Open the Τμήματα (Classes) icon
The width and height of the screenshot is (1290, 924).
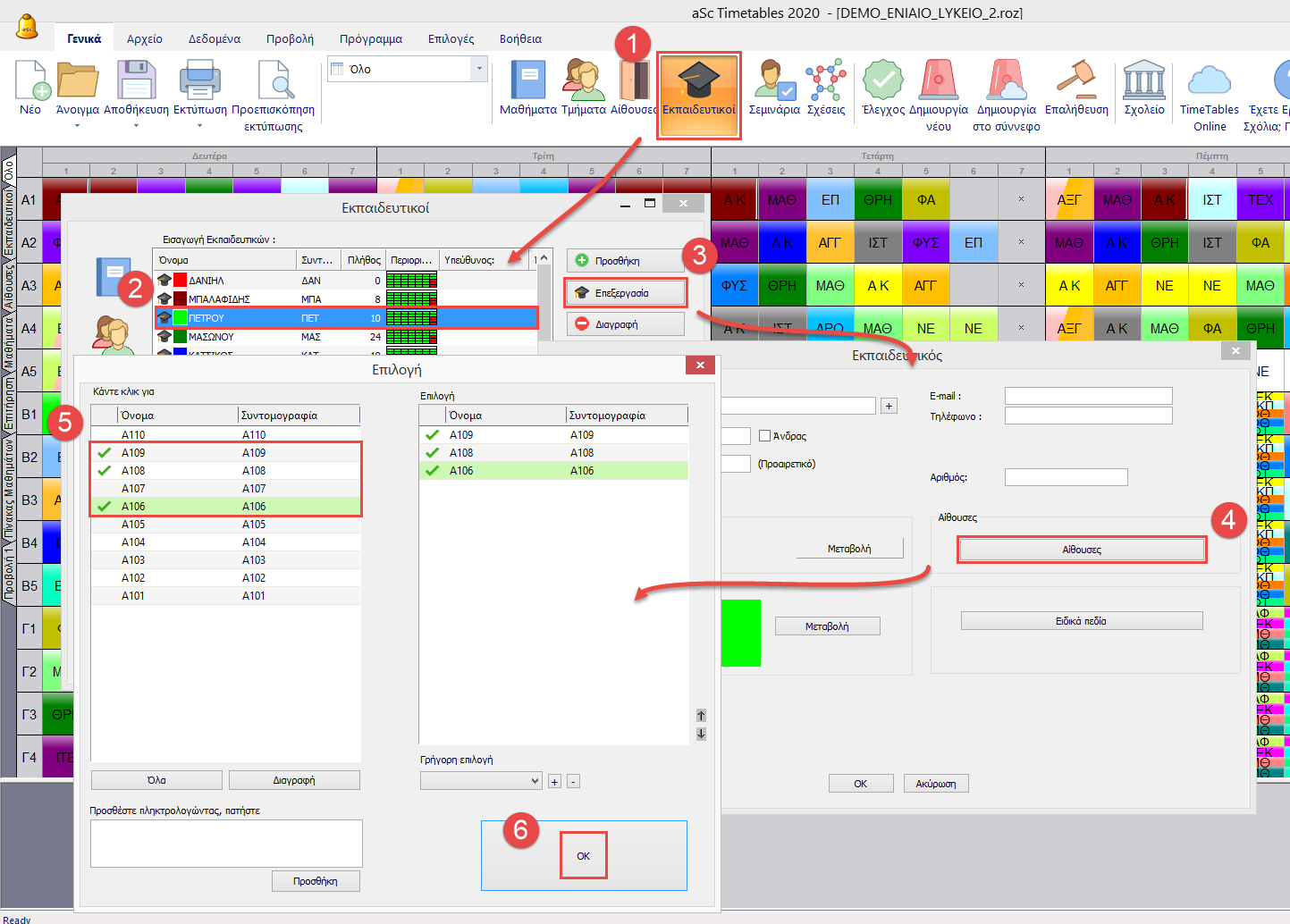tap(583, 82)
